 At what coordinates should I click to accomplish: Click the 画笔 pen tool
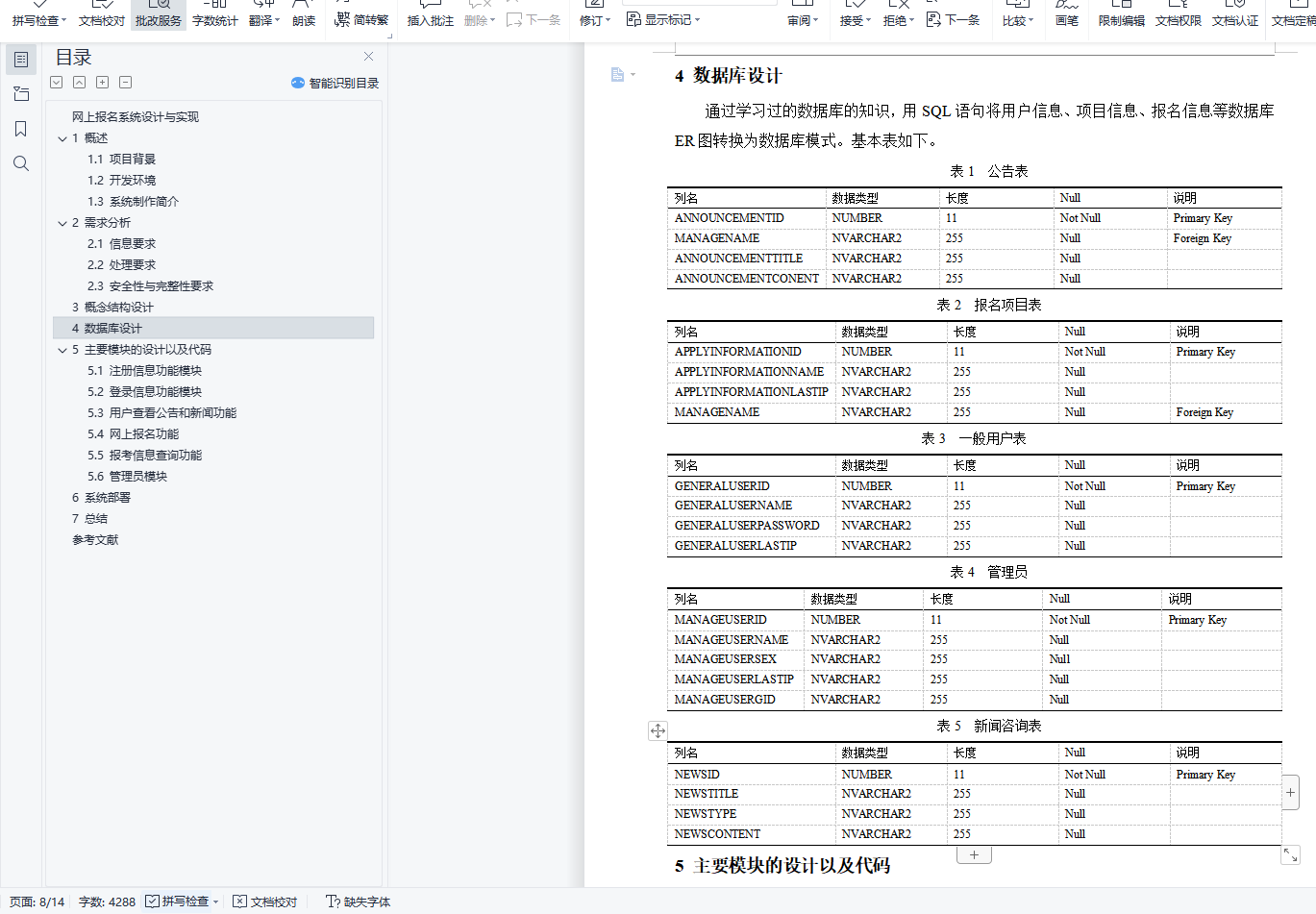[1067, 14]
